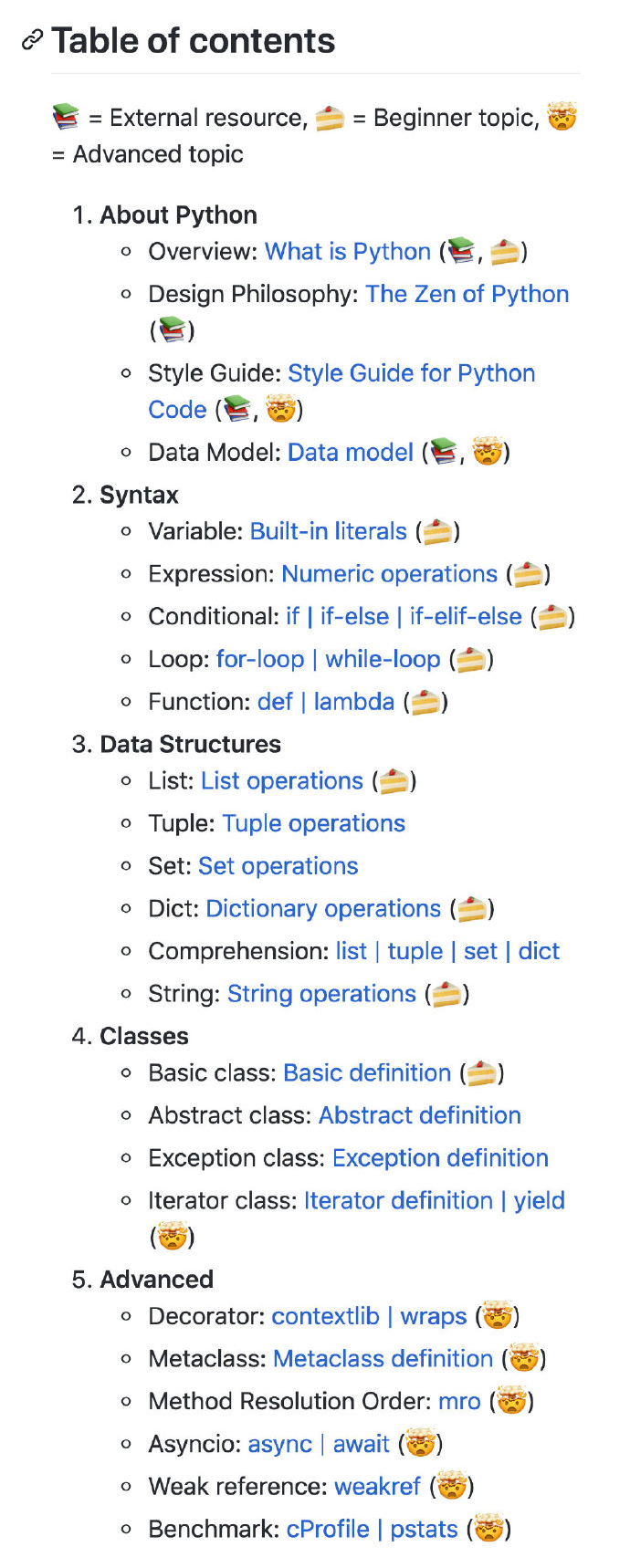Open the while-loop link
The height and width of the screenshot is (1568, 630).
(x=383, y=659)
